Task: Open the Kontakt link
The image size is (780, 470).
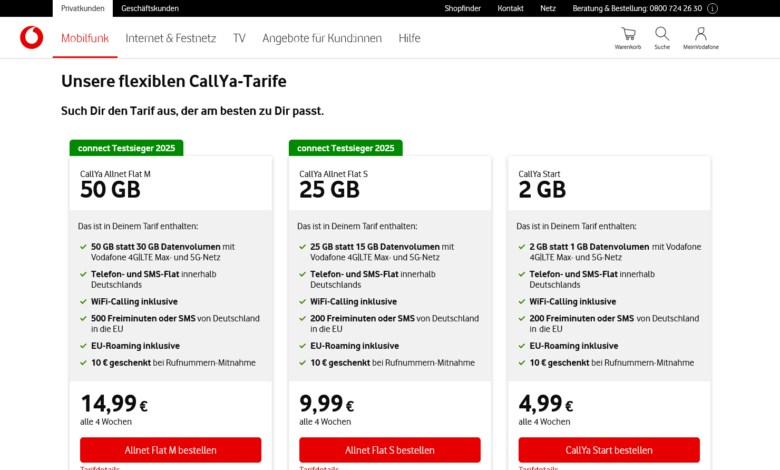Action: coord(510,8)
